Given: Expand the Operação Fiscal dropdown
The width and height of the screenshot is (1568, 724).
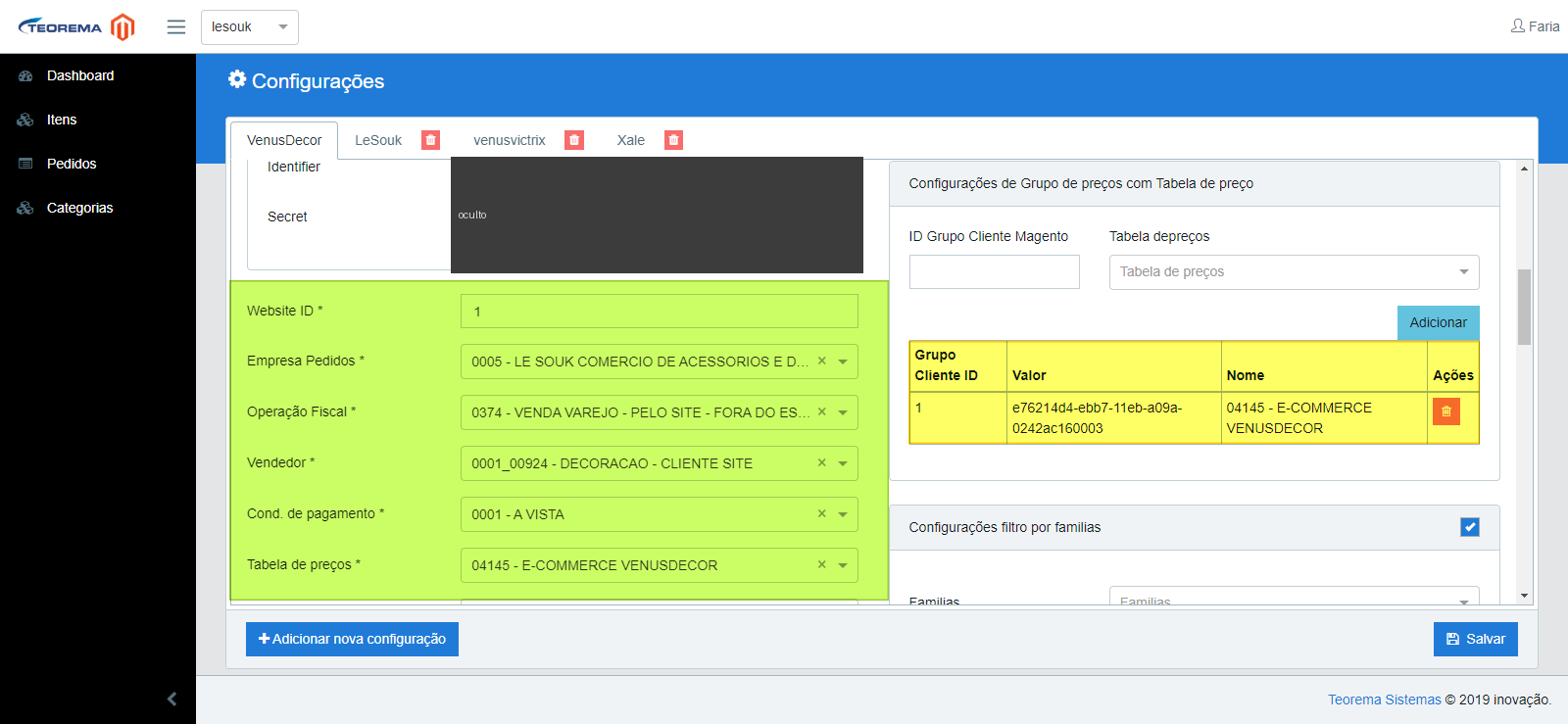Looking at the screenshot, I should pyautogui.click(x=843, y=412).
